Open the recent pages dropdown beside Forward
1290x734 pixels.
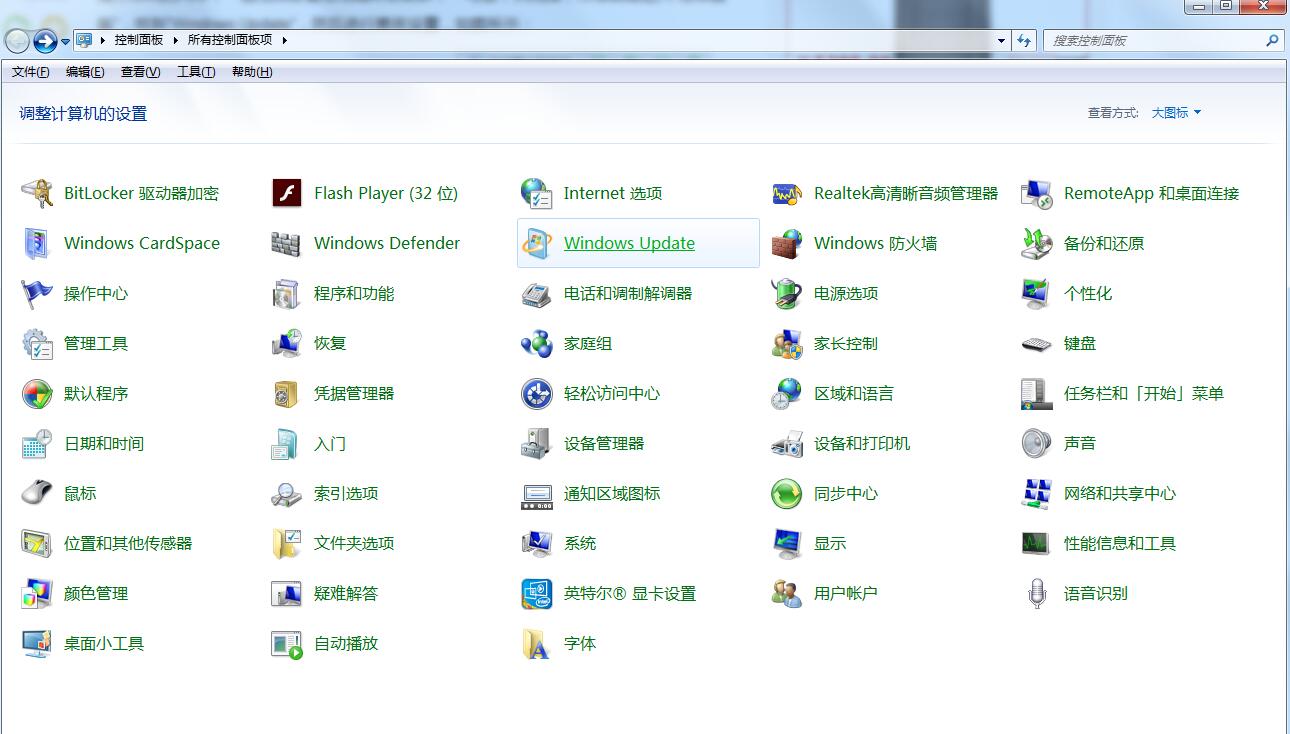point(65,41)
